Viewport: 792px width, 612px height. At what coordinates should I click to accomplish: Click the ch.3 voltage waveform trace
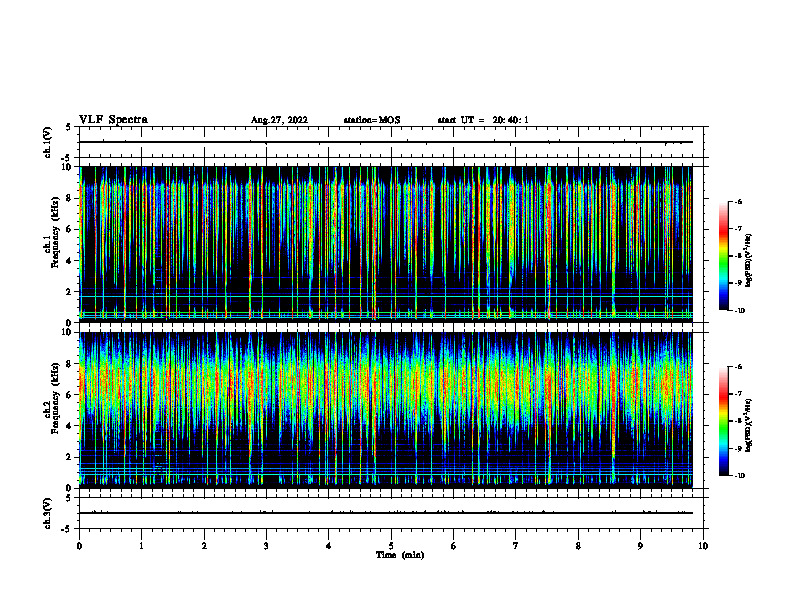pos(386,513)
